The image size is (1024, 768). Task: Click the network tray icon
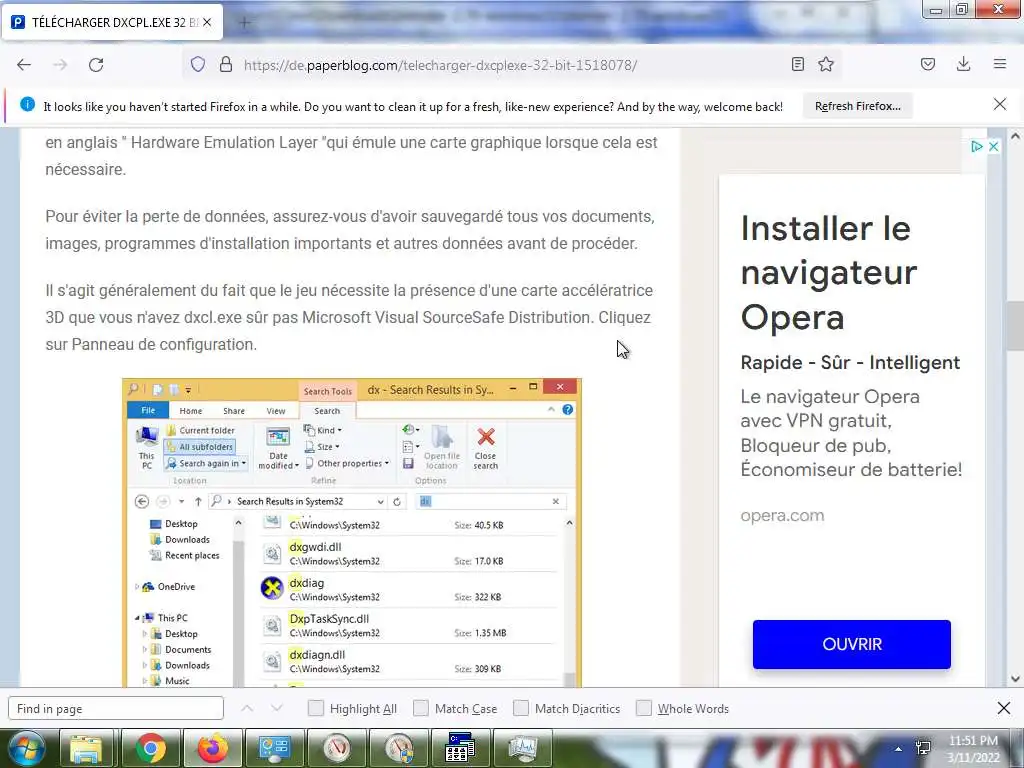(923, 748)
